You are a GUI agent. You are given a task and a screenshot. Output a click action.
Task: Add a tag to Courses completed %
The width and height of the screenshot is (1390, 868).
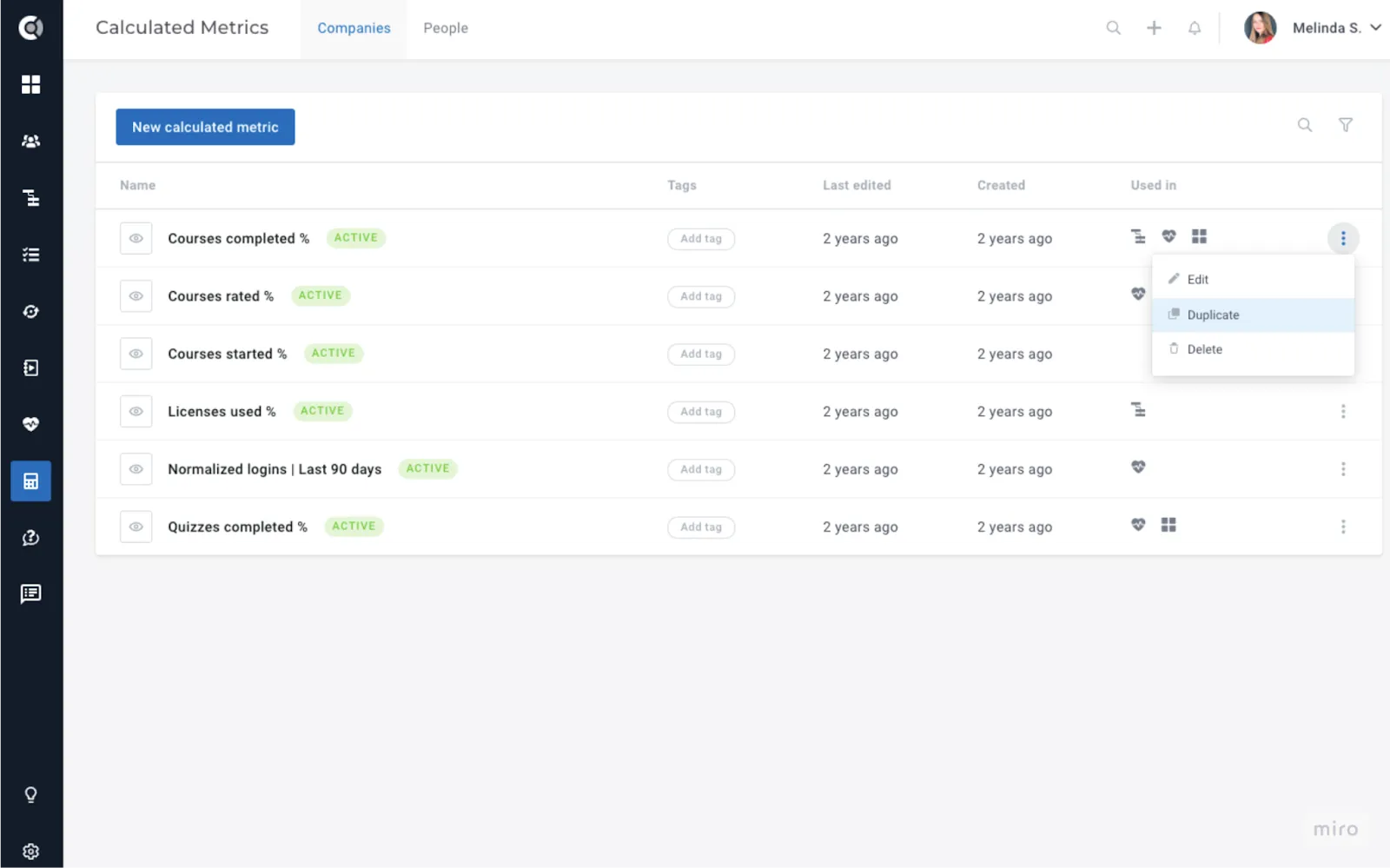701,239
